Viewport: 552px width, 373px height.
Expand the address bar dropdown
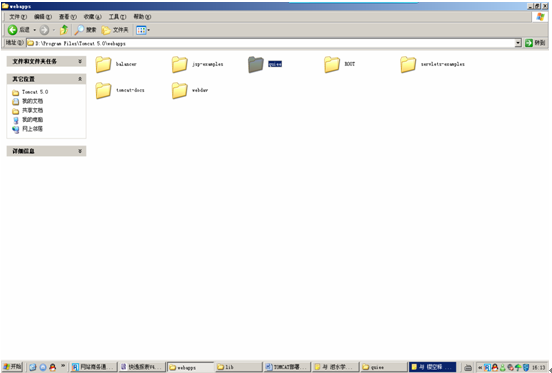pyautogui.click(x=518, y=43)
